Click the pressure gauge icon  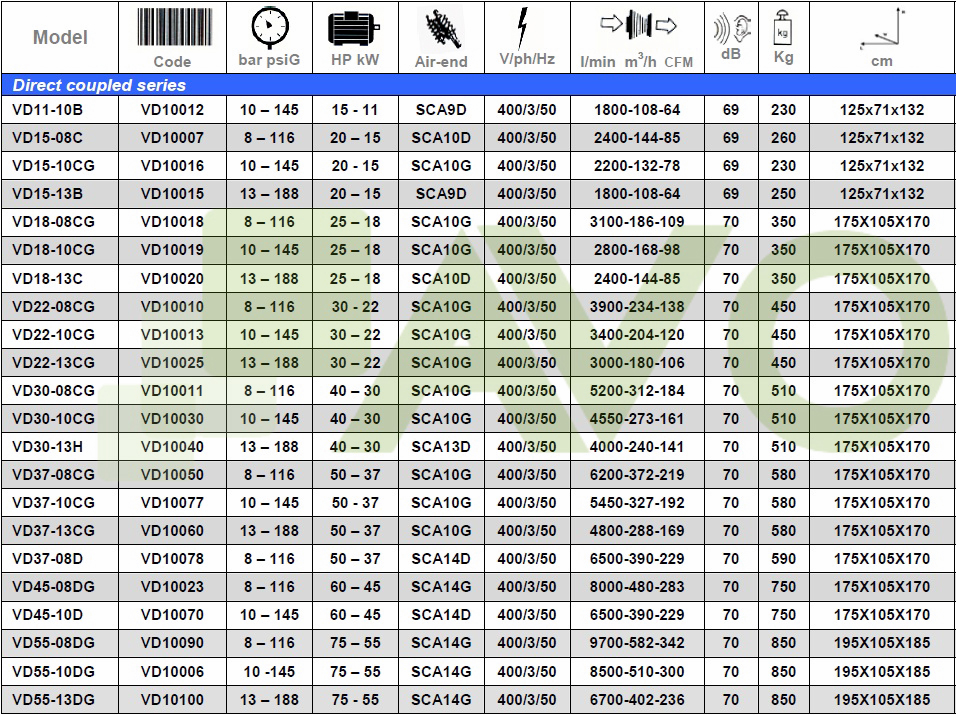(x=269, y=27)
